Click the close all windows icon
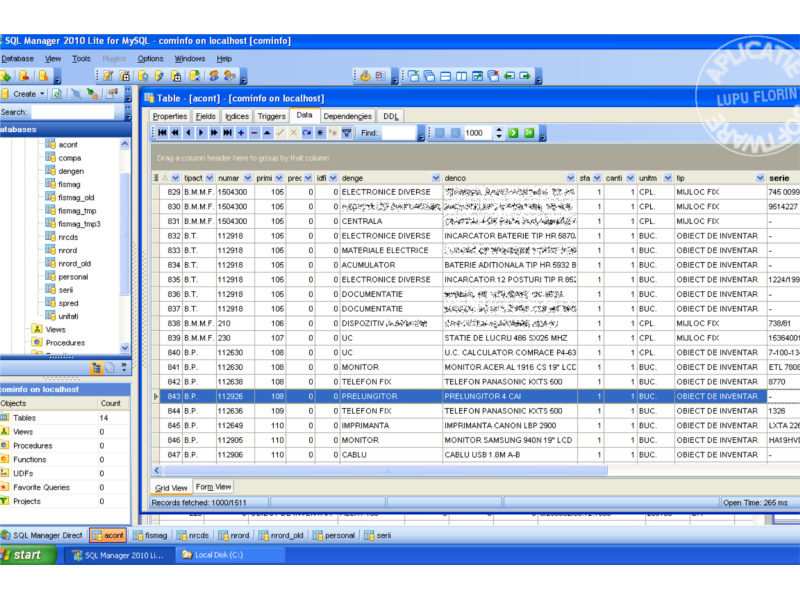The width and height of the screenshot is (800, 600). tap(493, 76)
